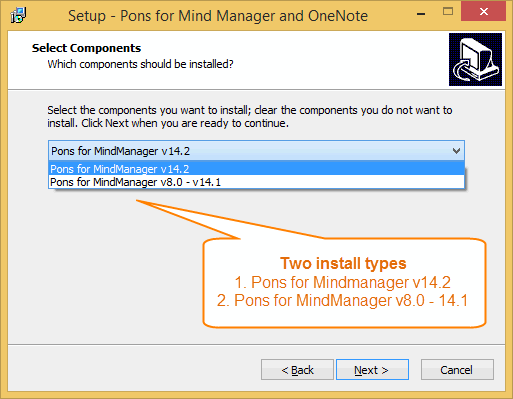Click the Setup - Pons title bar text
513x399 pixels.
[x=218, y=16]
